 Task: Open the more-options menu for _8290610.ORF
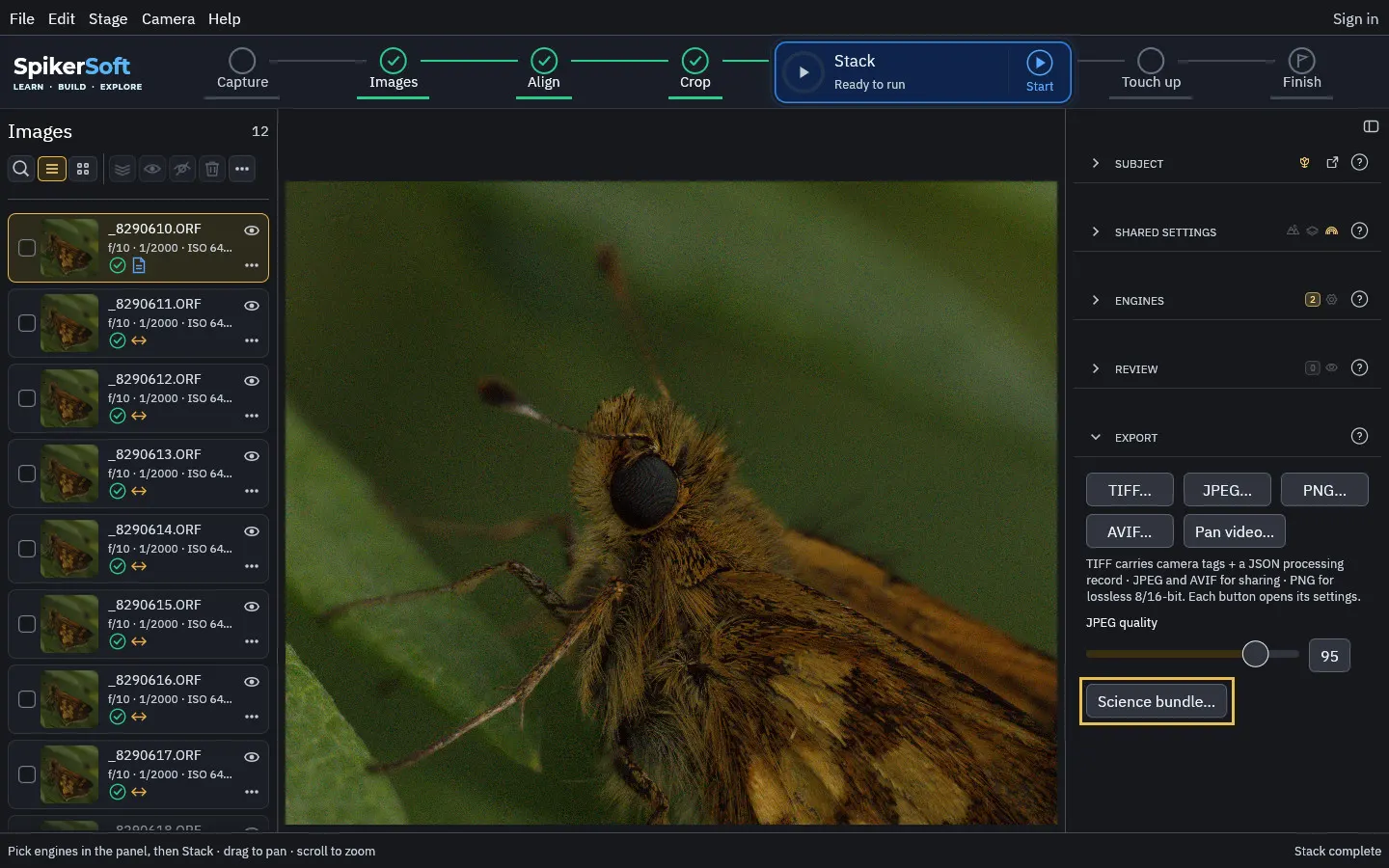click(x=252, y=265)
